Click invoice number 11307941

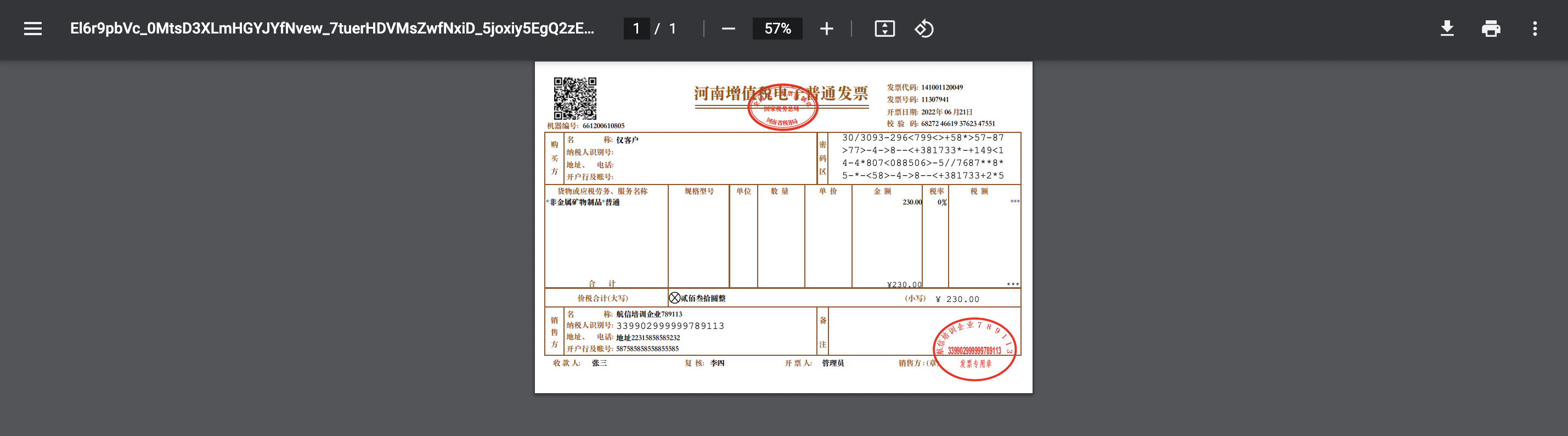click(x=934, y=99)
